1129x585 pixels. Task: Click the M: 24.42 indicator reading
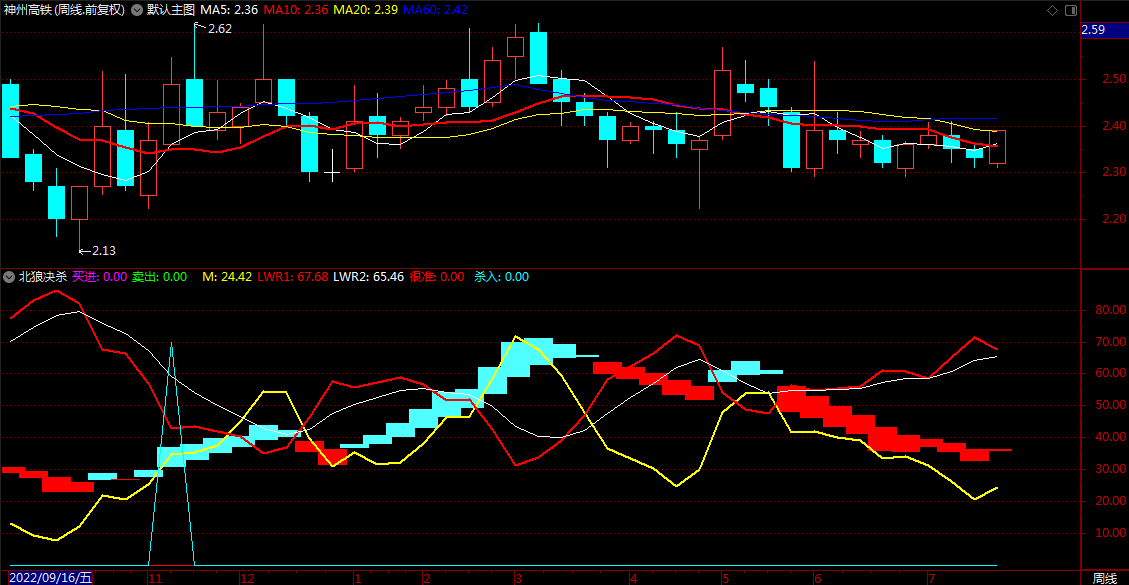tap(227, 277)
